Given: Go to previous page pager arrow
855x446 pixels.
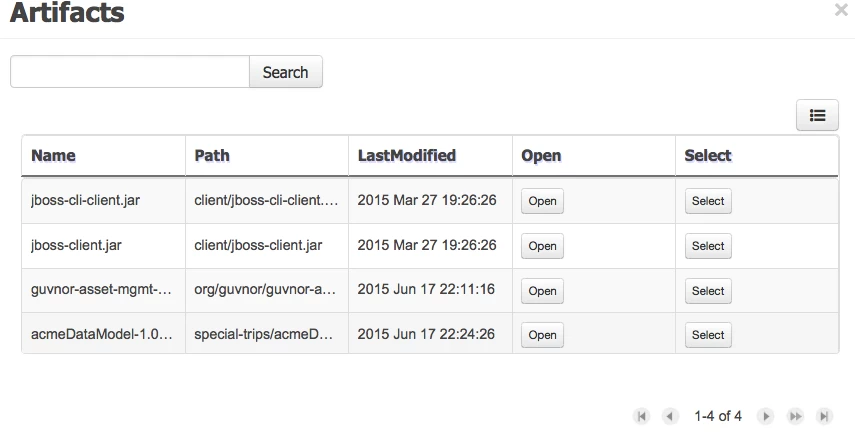Looking at the screenshot, I should (670, 417).
